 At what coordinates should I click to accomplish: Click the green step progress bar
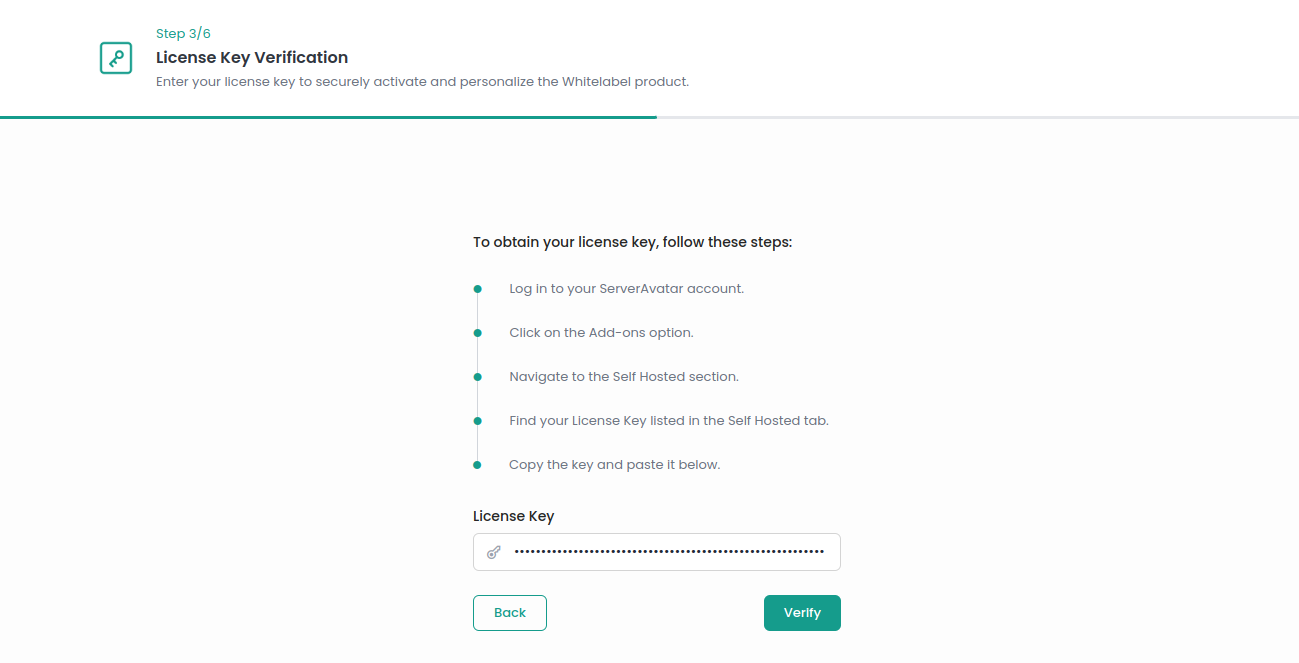[328, 117]
